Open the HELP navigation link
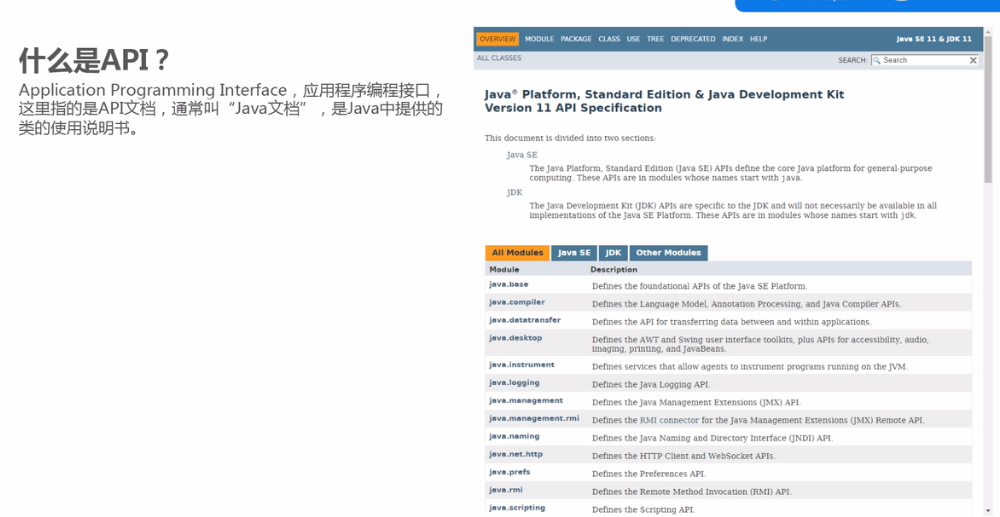The height and width of the screenshot is (517, 1000). click(758, 39)
